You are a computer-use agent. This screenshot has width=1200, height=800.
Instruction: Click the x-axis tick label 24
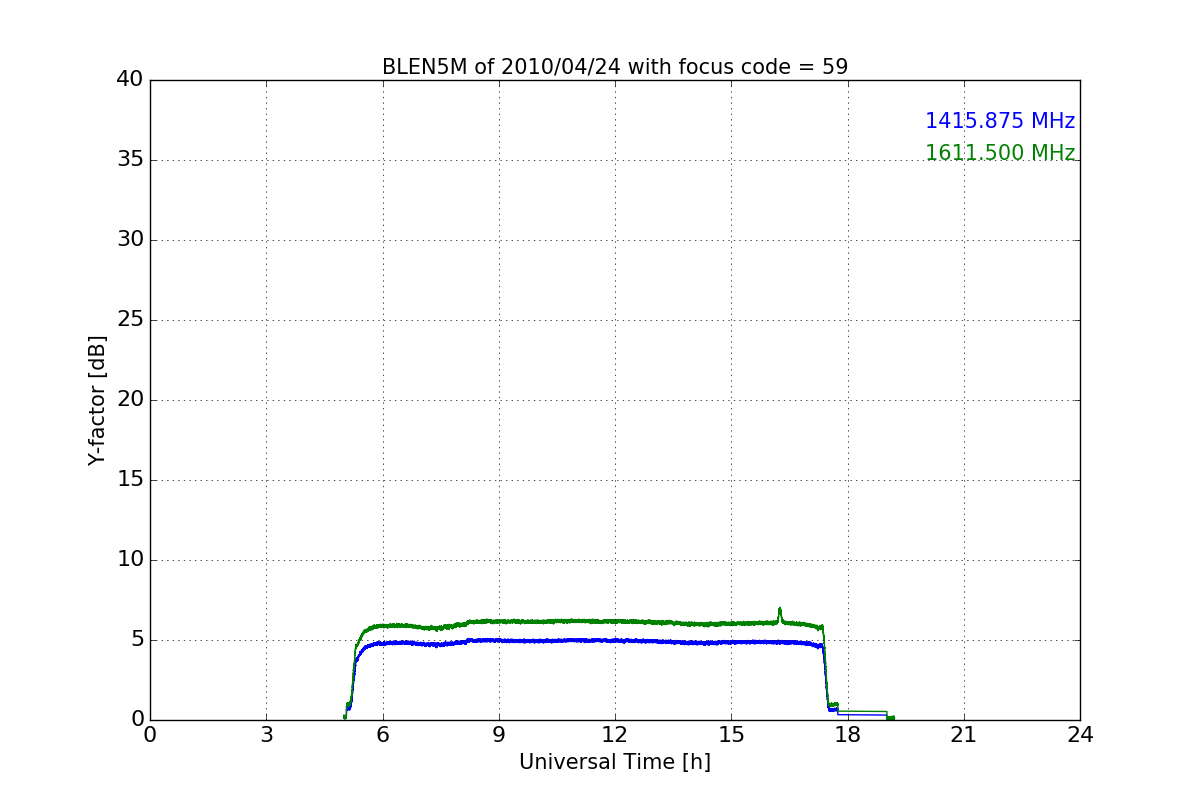pos(1080,735)
